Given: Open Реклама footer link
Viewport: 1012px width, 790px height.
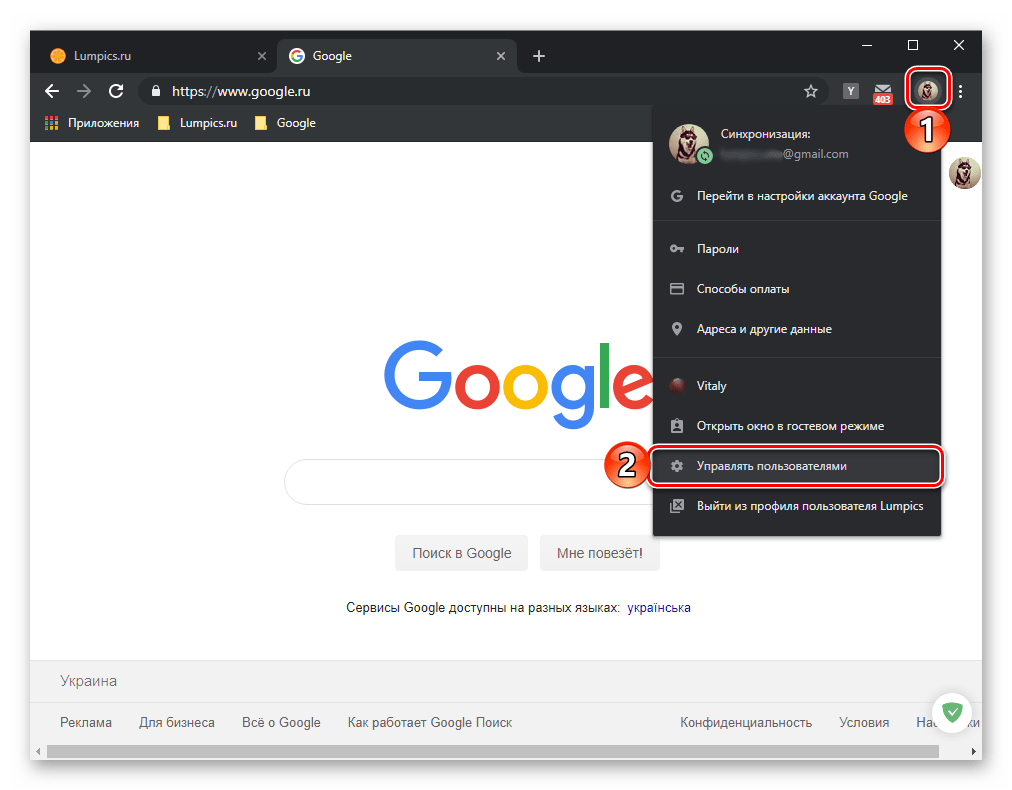Looking at the screenshot, I should tap(86, 722).
